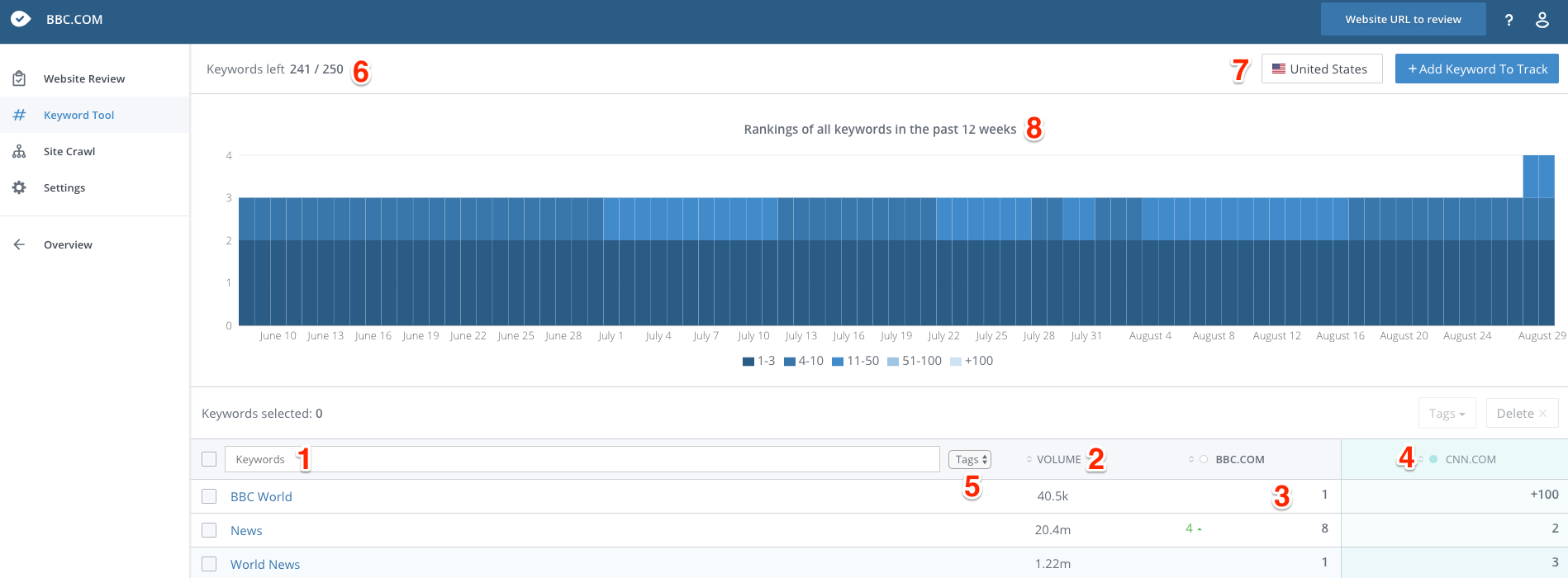Click the BBC.COM site name in header
The image size is (1568, 578).
[x=74, y=20]
